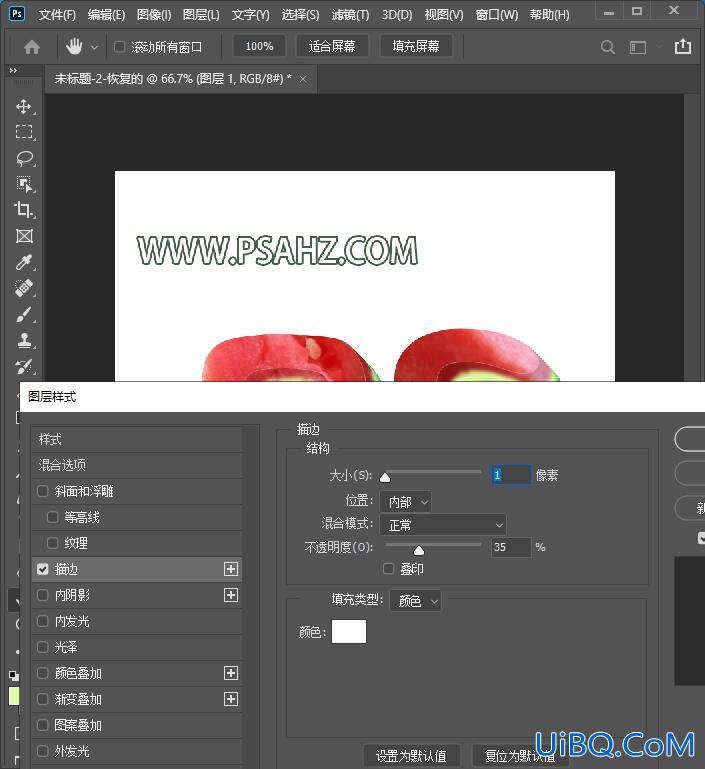The height and width of the screenshot is (769, 705).
Task: Click the 适合屏幕 button
Action: [x=332, y=47]
